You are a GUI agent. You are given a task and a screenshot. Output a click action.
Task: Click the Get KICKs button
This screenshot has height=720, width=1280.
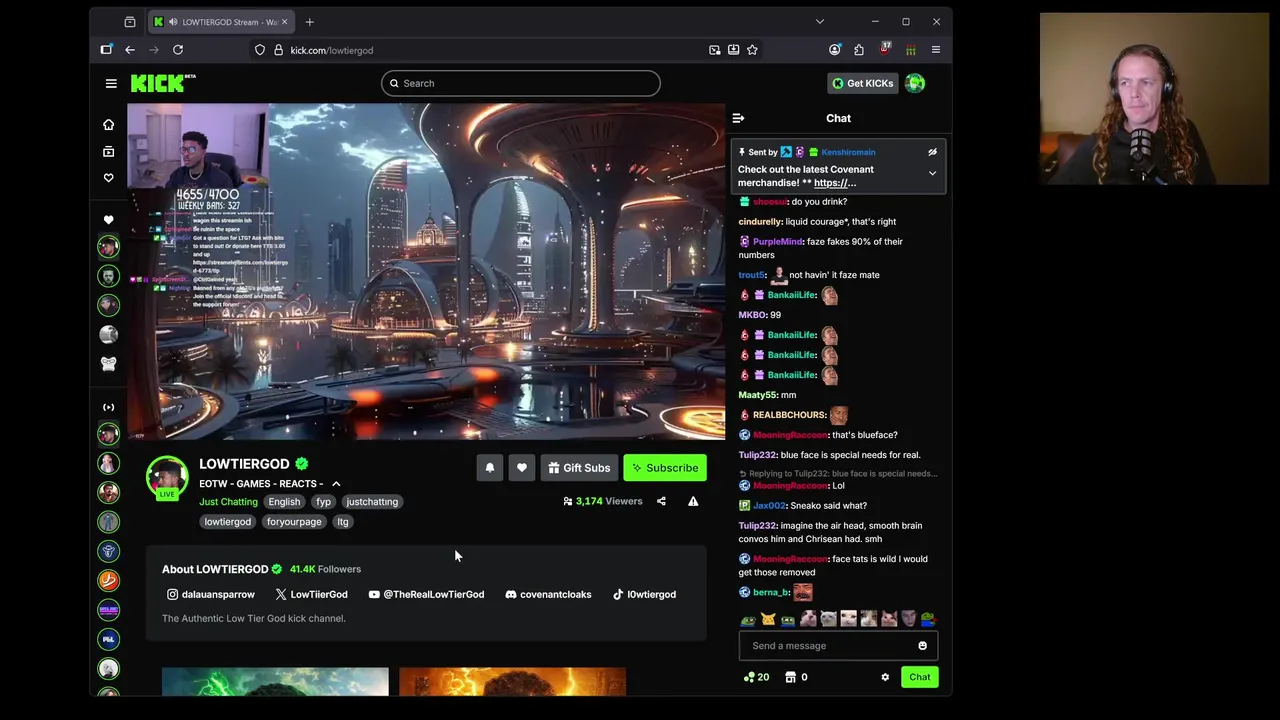click(x=862, y=83)
